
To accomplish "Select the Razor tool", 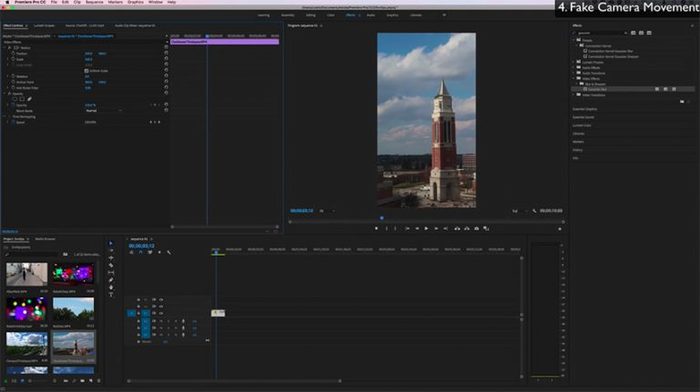I will click(x=111, y=265).
